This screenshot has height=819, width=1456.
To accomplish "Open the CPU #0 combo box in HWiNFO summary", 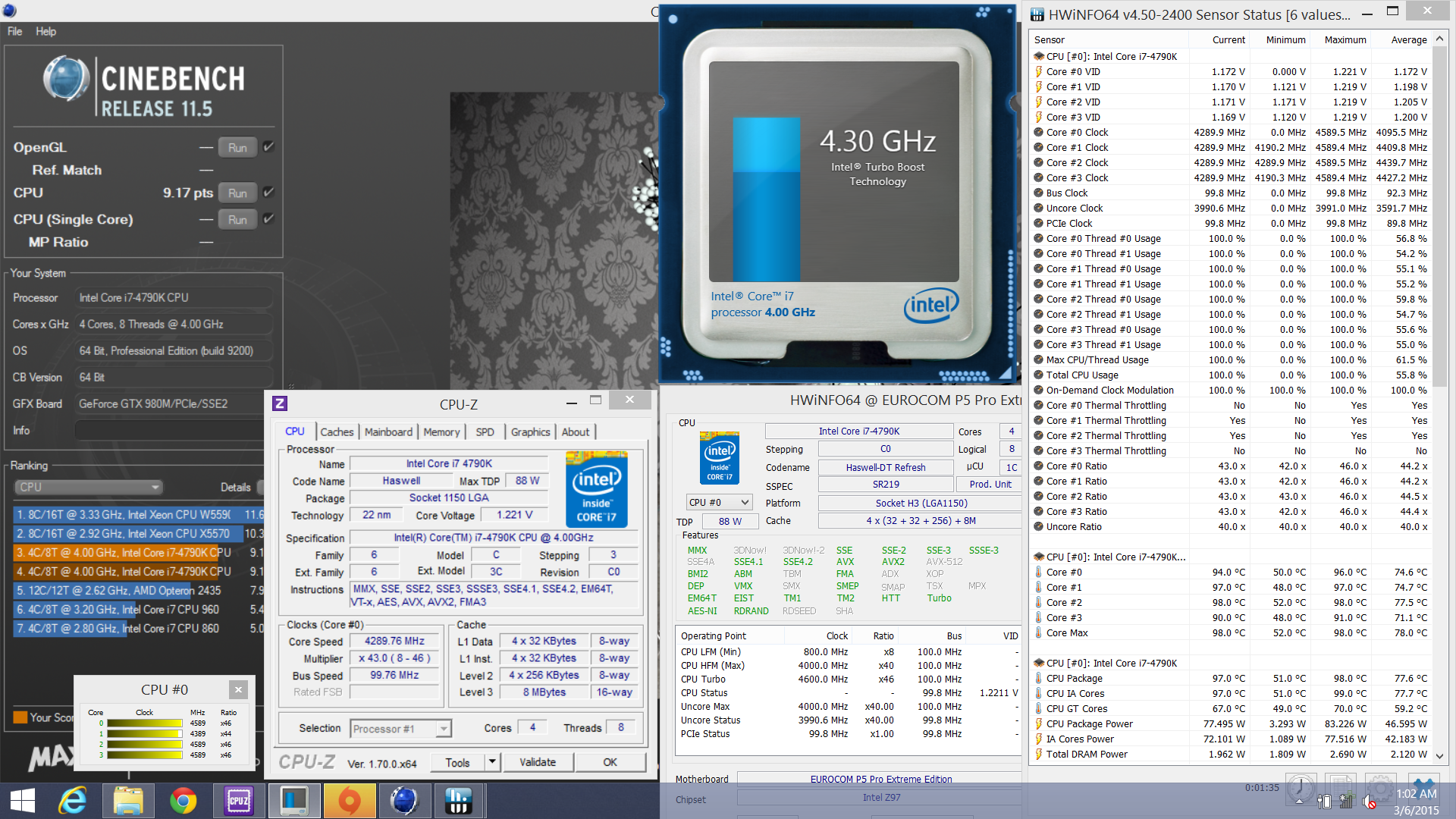I will click(719, 502).
